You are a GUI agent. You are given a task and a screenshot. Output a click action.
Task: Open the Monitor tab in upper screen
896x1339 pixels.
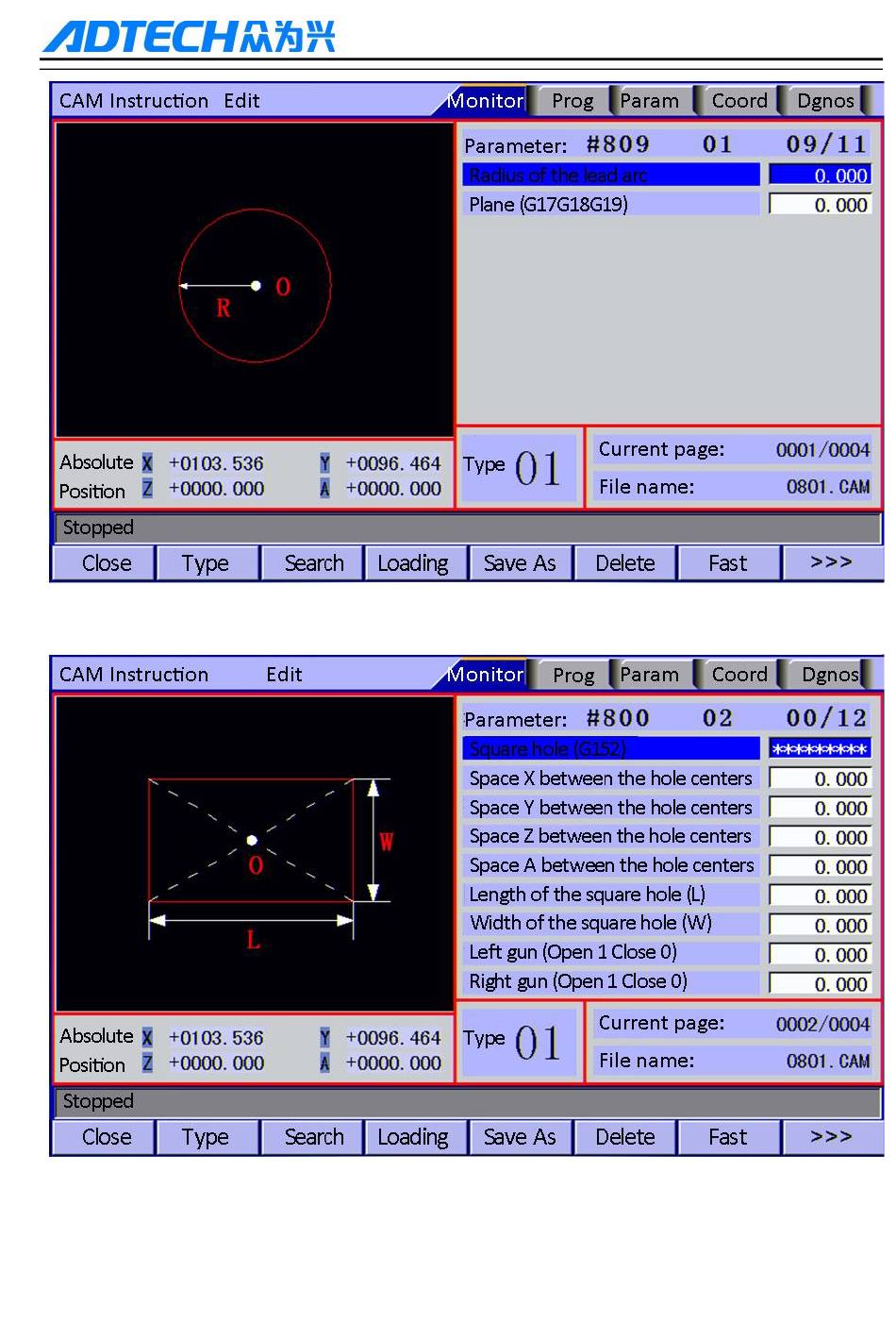[485, 101]
